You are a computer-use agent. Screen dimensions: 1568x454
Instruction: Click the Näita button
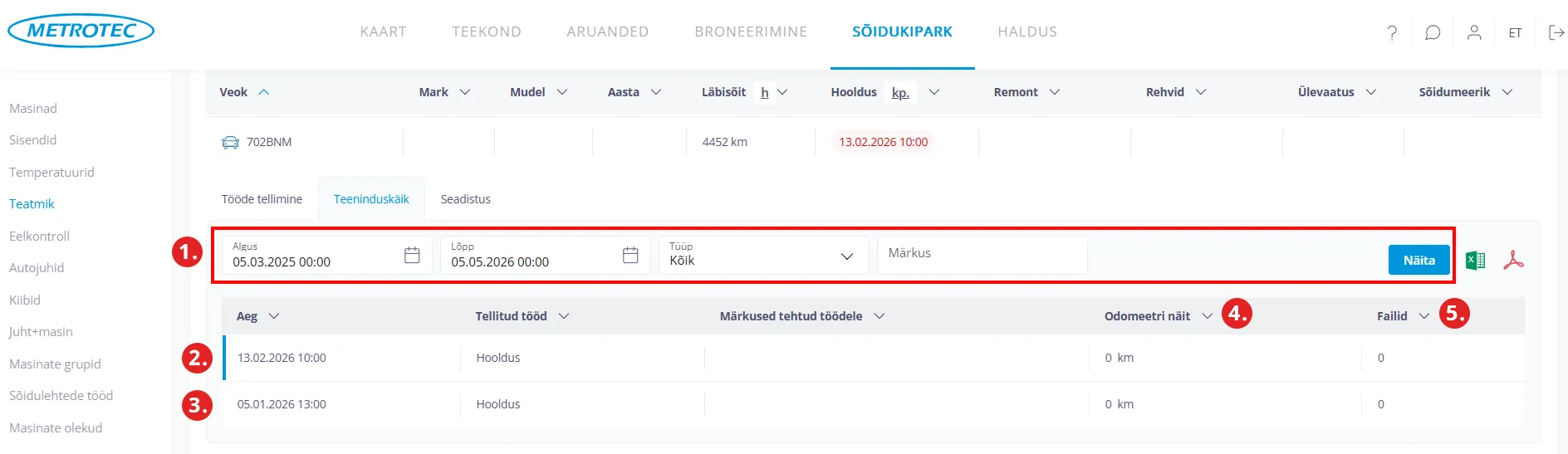(1419, 260)
